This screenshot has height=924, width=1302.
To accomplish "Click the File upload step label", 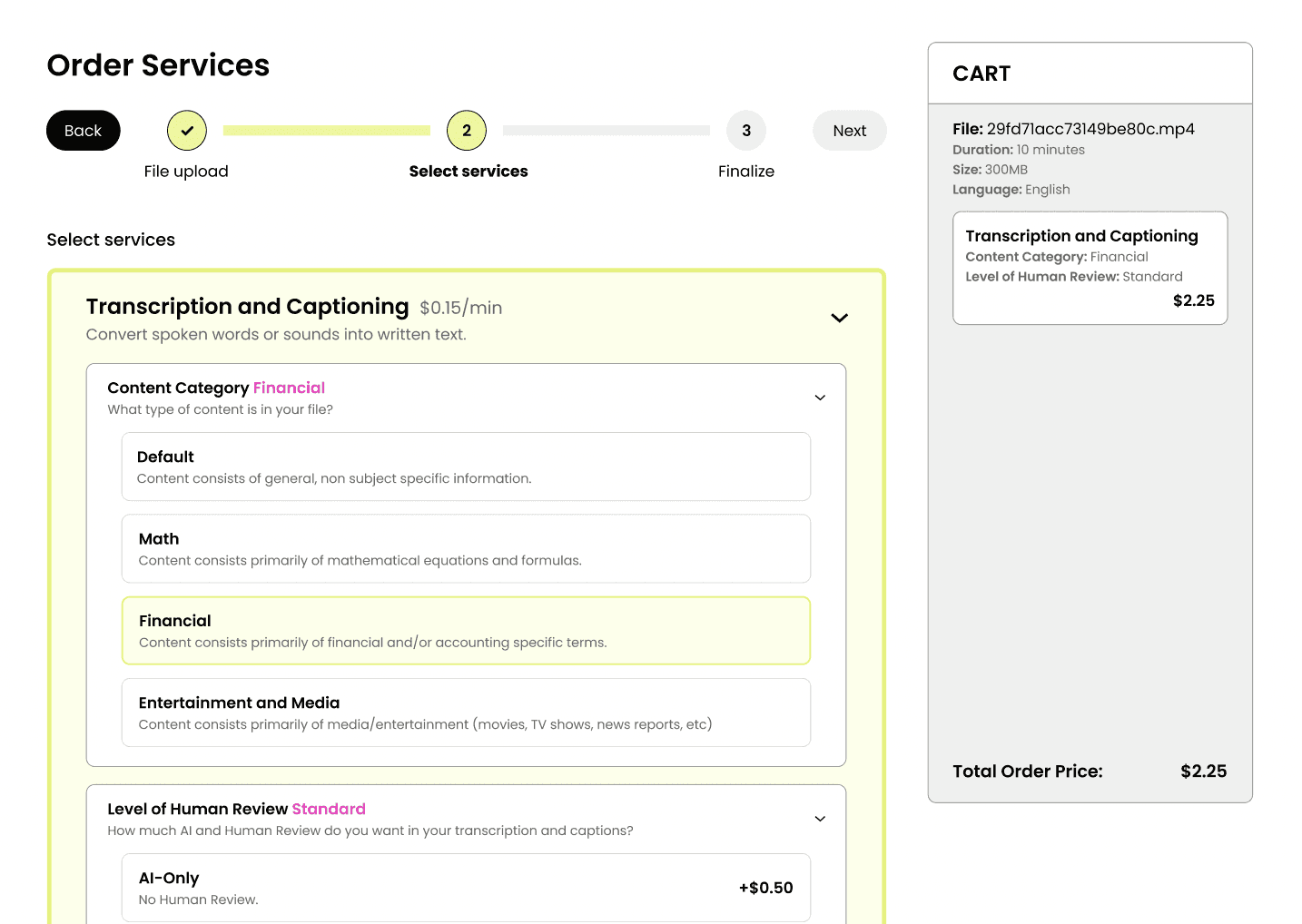I will [186, 172].
